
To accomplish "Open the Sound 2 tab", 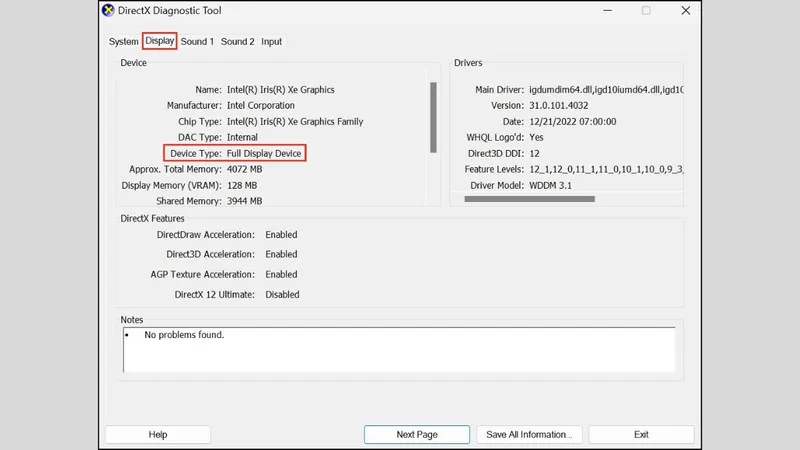I will point(237,41).
